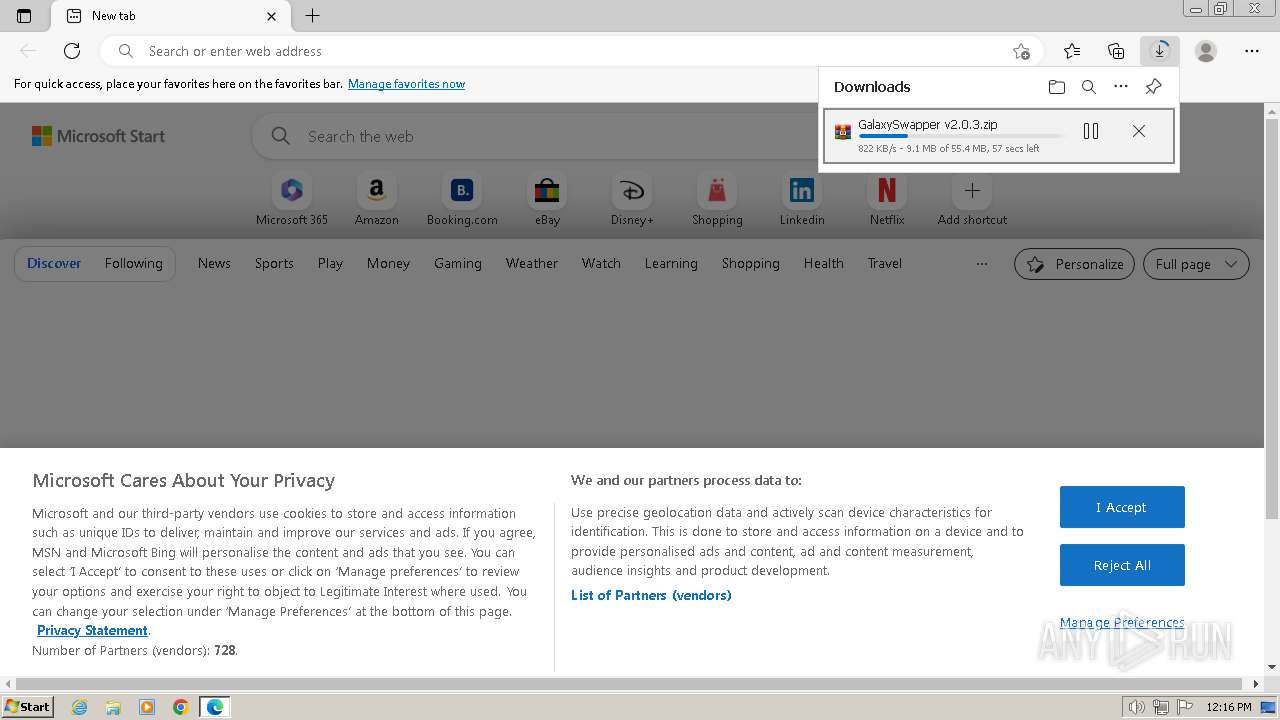Screen dimensions: 1280x720
Task: Open the Learning category
Action: tap(671, 263)
